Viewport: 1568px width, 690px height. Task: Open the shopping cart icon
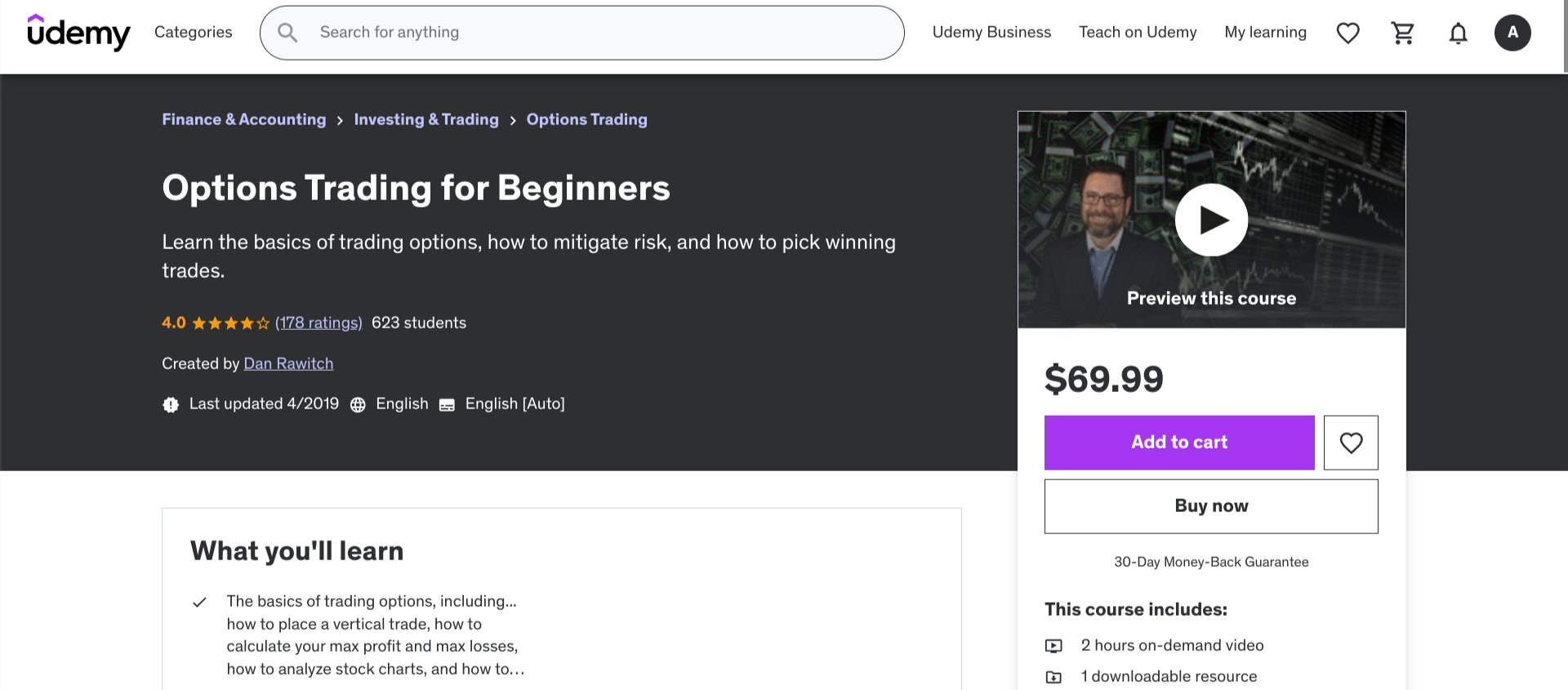click(1403, 33)
